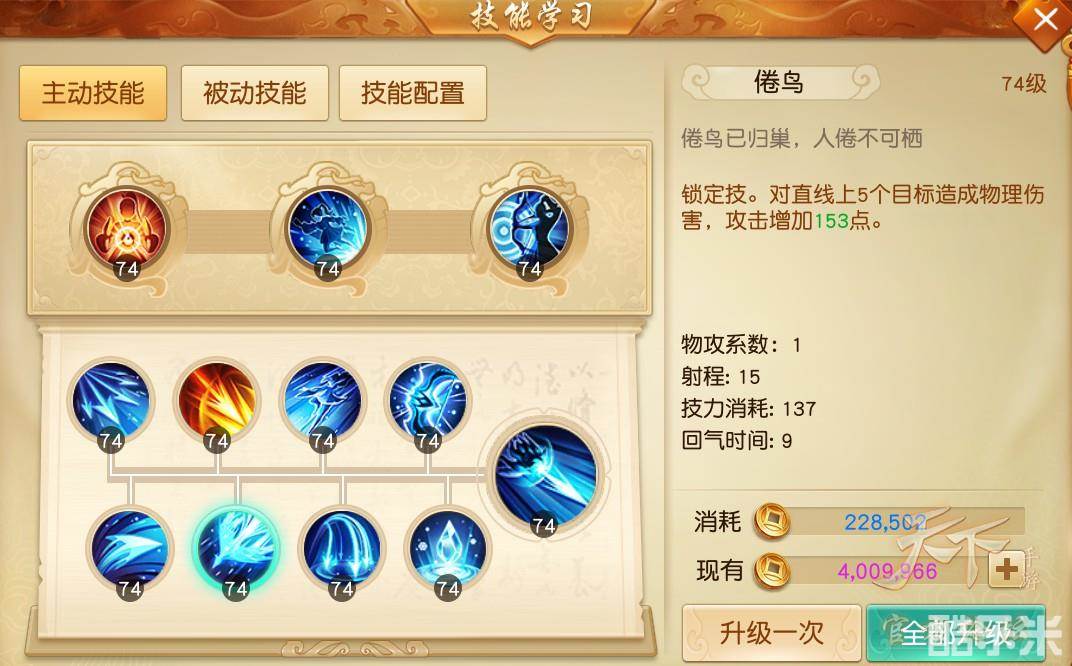Click the 升级一次 upgrade button
The image size is (1072, 666).
coord(772,633)
